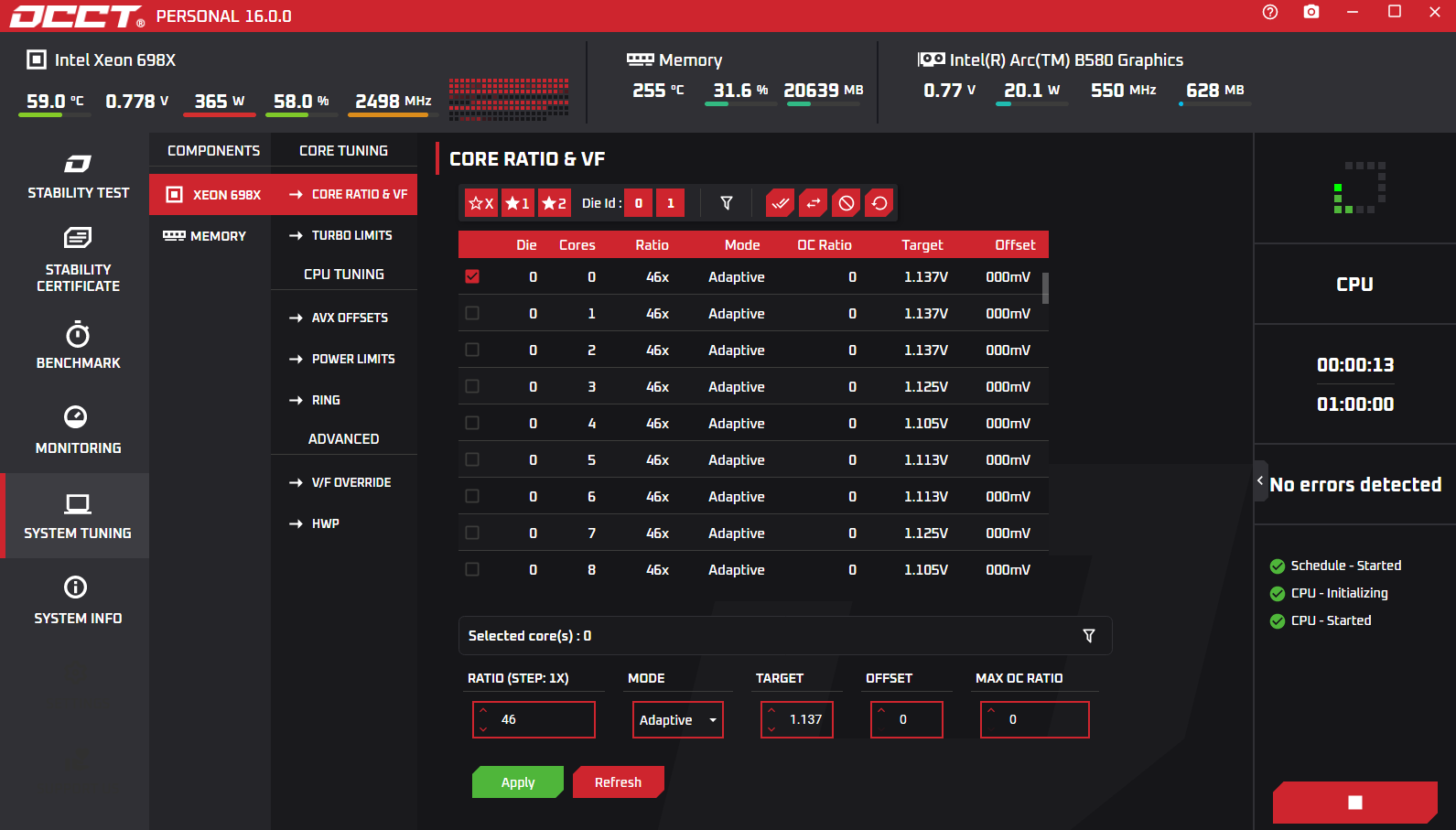Select the star 1 favorite cores button
Screen dimensions: 1456x830
(x=517, y=203)
